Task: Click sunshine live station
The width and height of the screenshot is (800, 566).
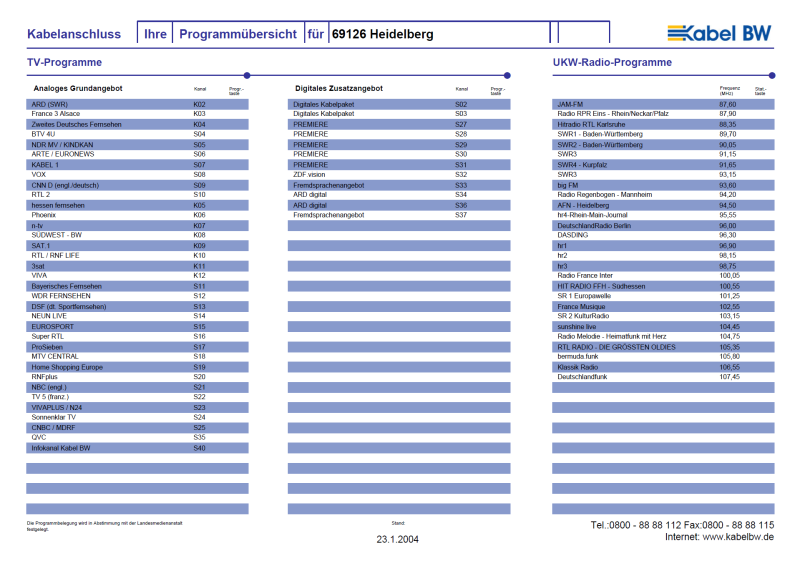Action: (x=663, y=327)
